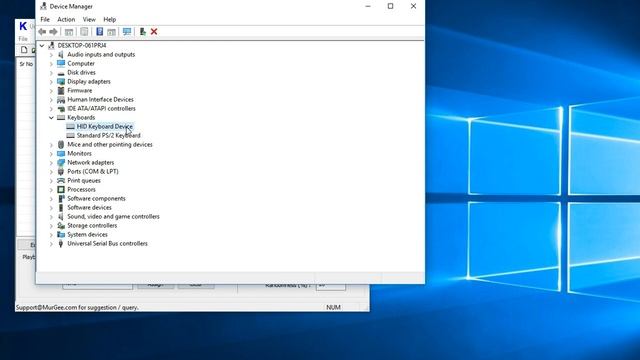Click the Device Manager title bar icon

pyautogui.click(x=43, y=6)
